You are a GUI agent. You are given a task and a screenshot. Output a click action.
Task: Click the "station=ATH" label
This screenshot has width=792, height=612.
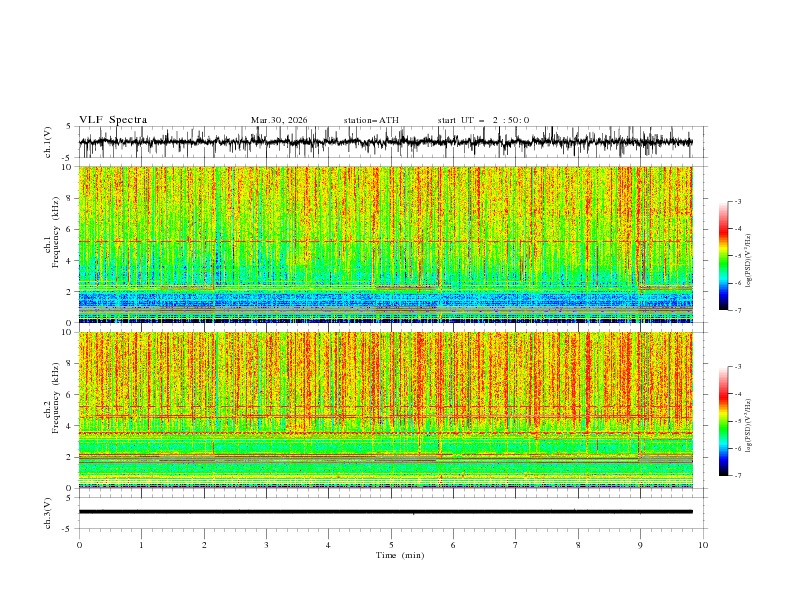[x=371, y=120]
